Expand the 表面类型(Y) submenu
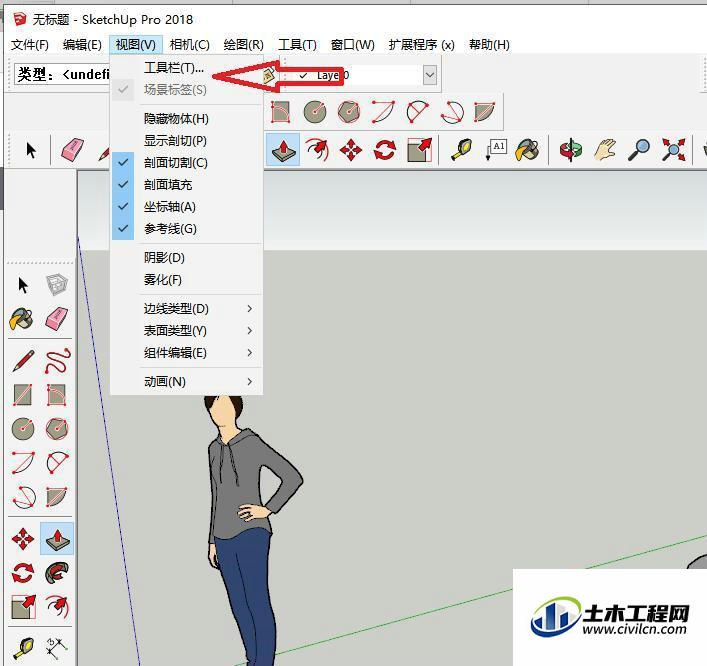Screen dimensions: 707x666 coord(187,331)
